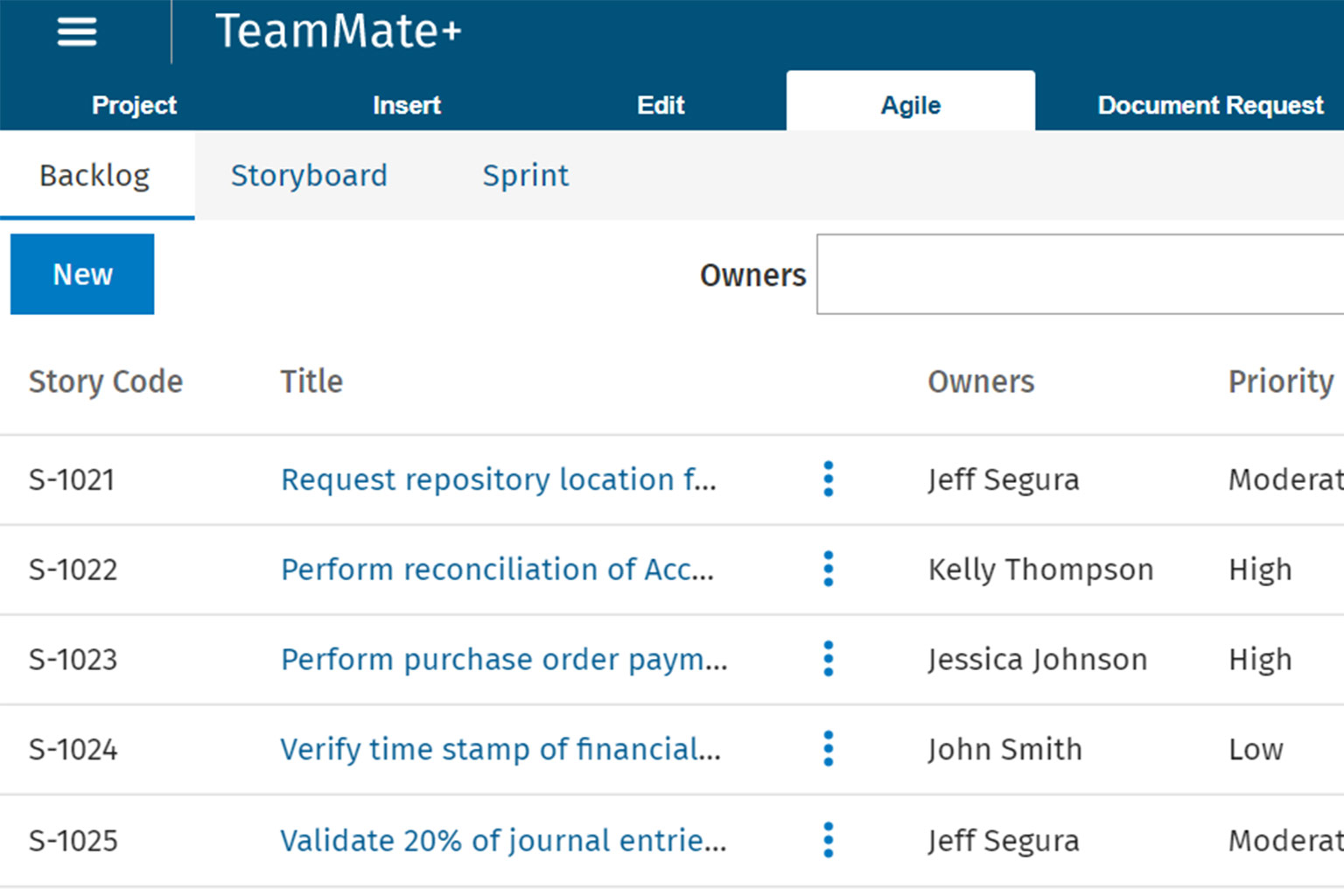Open the three-dot menu for story S-1024

click(828, 749)
